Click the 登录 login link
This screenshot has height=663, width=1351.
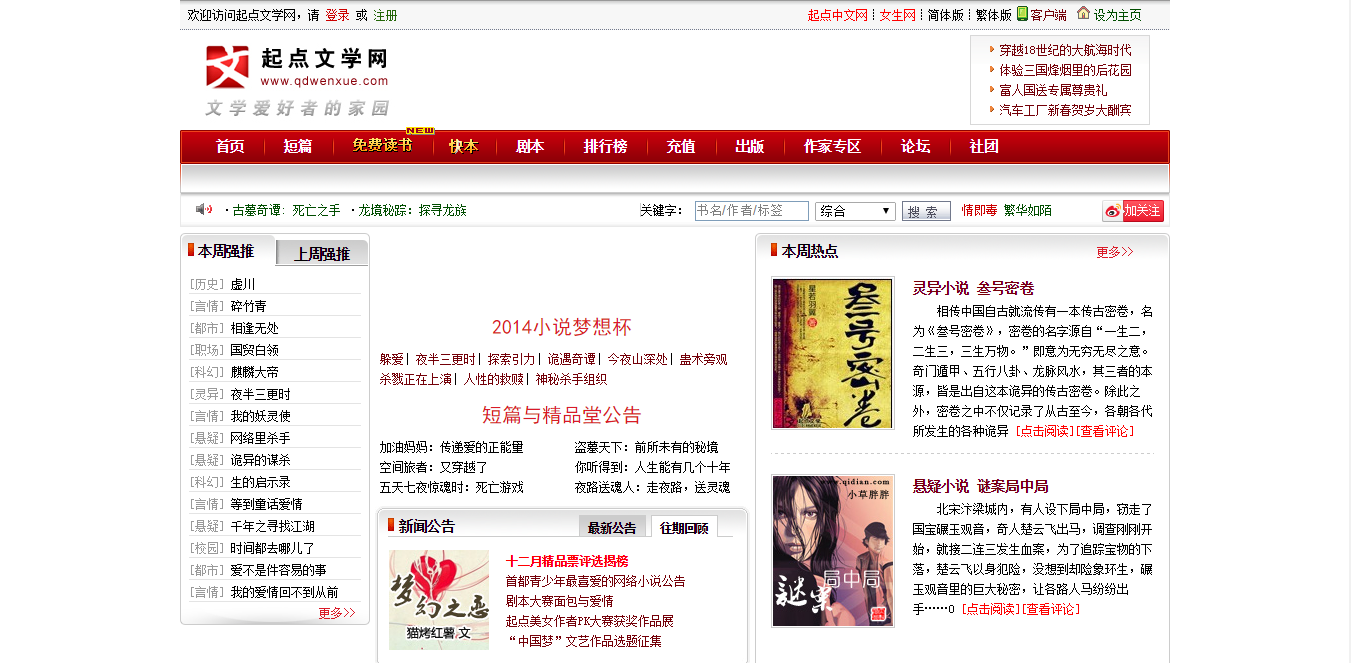(338, 15)
